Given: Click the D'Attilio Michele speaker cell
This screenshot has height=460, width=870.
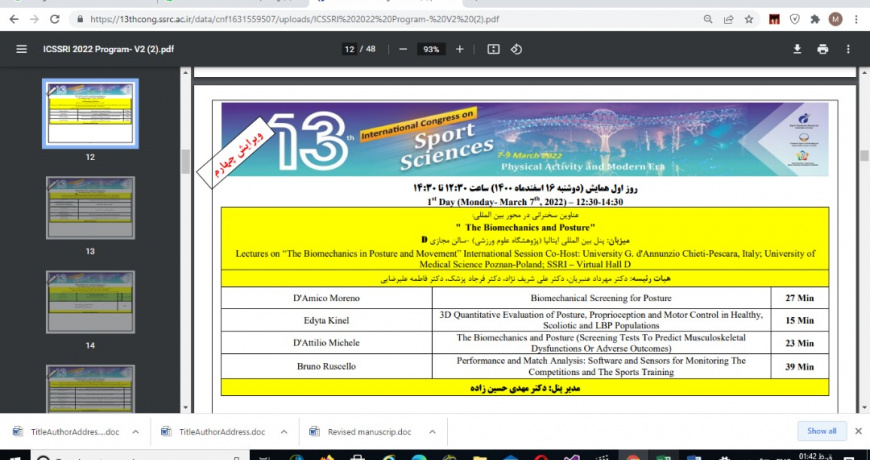Looking at the screenshot, I should click(326, 343).
